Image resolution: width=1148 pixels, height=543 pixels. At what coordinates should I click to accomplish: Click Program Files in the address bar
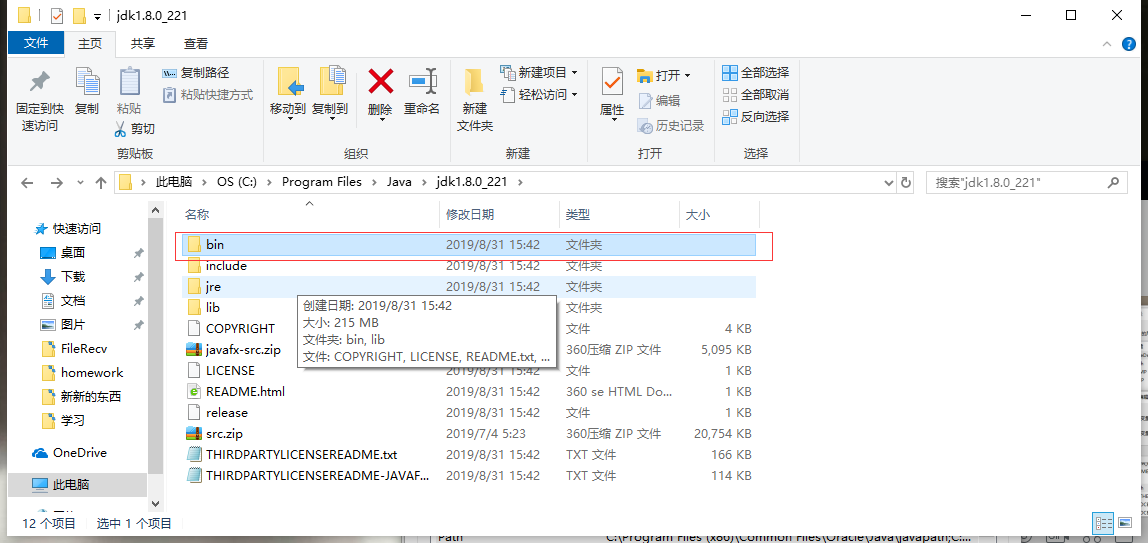tap(321, 182)
